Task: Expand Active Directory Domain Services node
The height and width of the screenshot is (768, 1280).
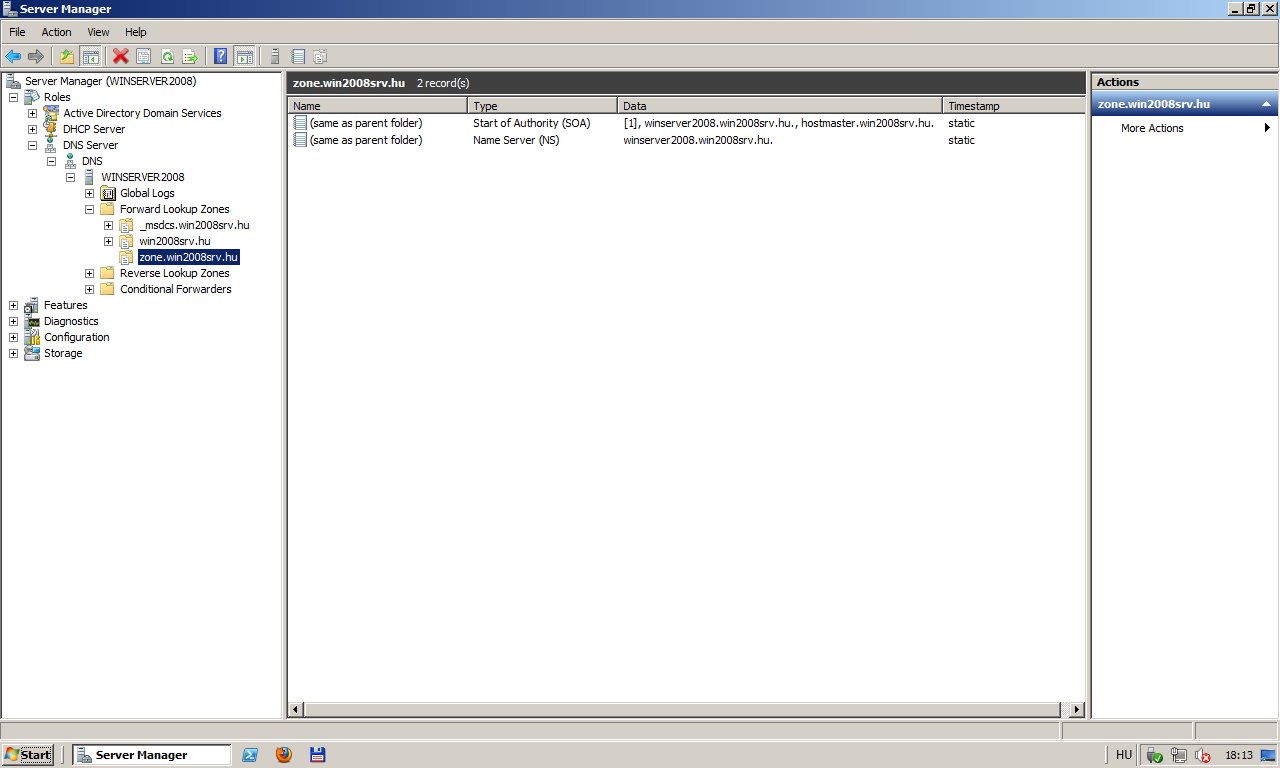Action: pos(32,113)
